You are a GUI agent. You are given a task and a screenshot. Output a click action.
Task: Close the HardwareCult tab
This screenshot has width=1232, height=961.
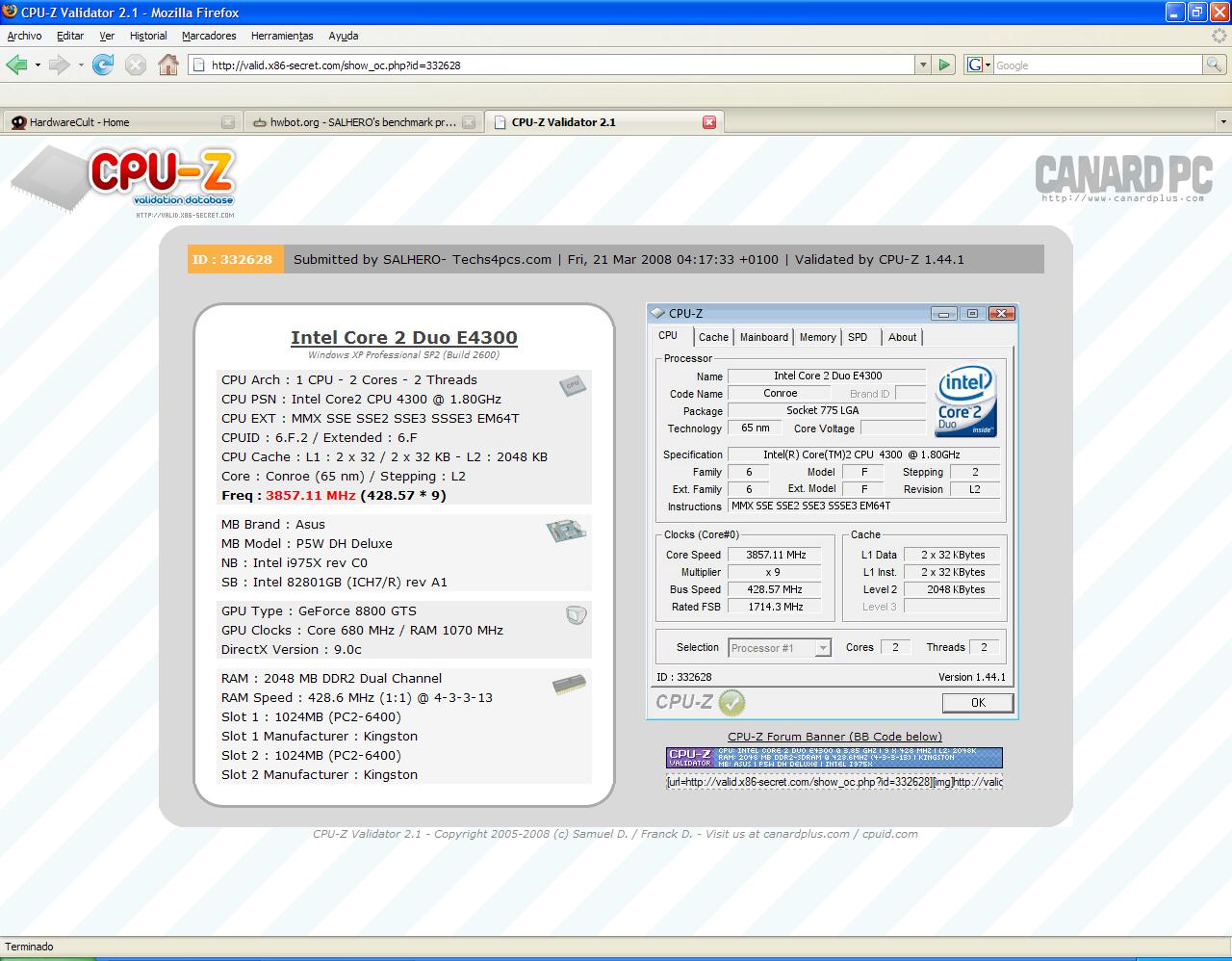[228, 122]
